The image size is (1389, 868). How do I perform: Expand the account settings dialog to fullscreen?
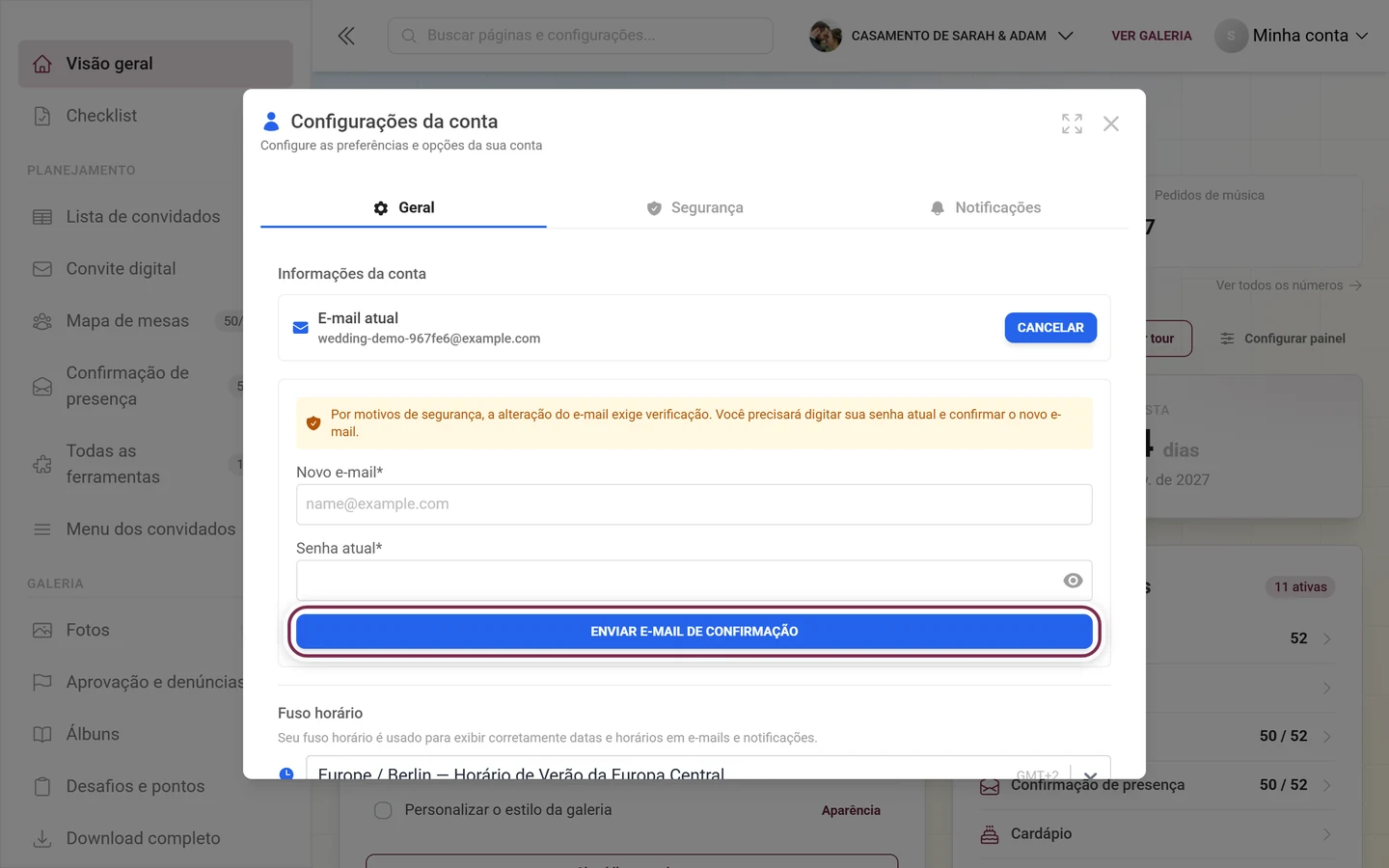[x=1072, y=123]
